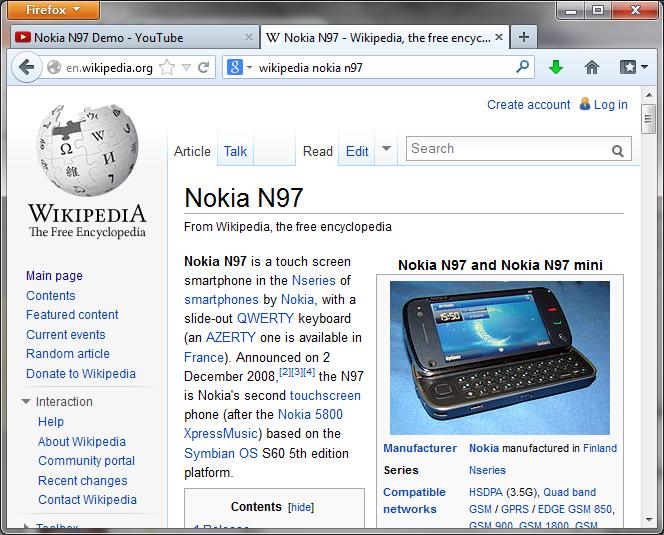Open the Firefox menu button
The height and width of the screenshot is (535, 664).
pos(53,10)
